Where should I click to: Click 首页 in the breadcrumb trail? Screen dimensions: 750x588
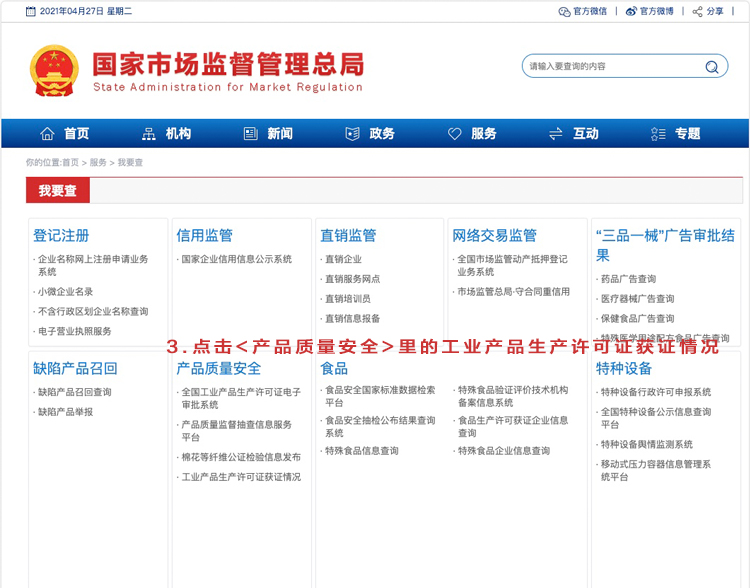coord(70,162)
